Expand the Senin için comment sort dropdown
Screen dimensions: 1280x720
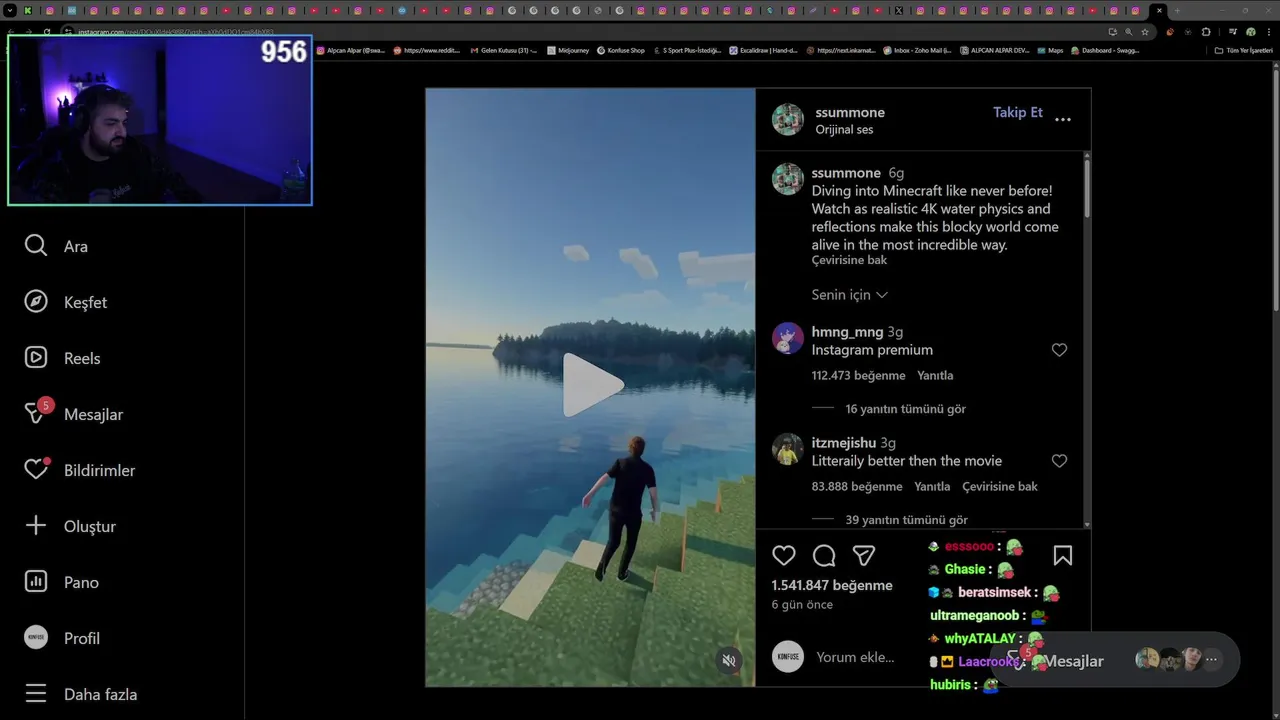click(x=850, y=295)
